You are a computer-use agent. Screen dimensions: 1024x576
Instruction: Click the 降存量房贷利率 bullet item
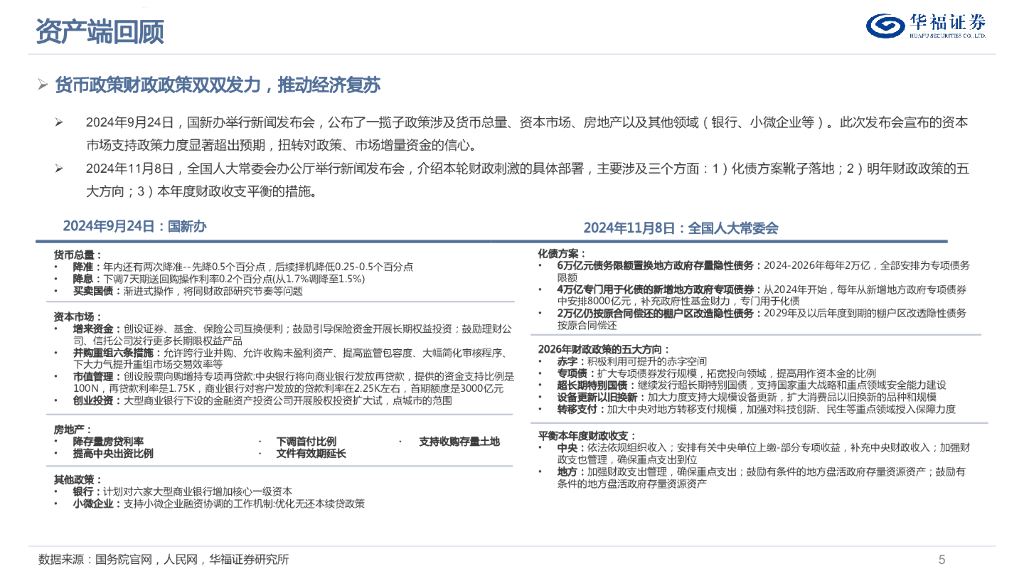(107, 441)
